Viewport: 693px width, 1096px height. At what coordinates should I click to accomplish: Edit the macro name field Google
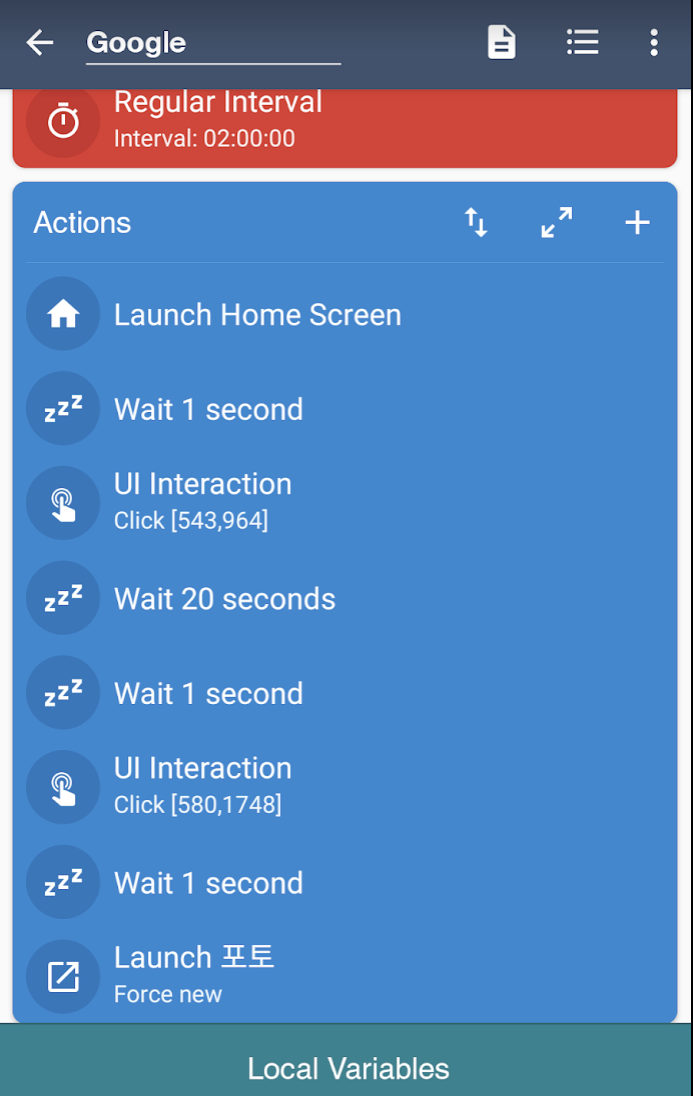point(213,43)
